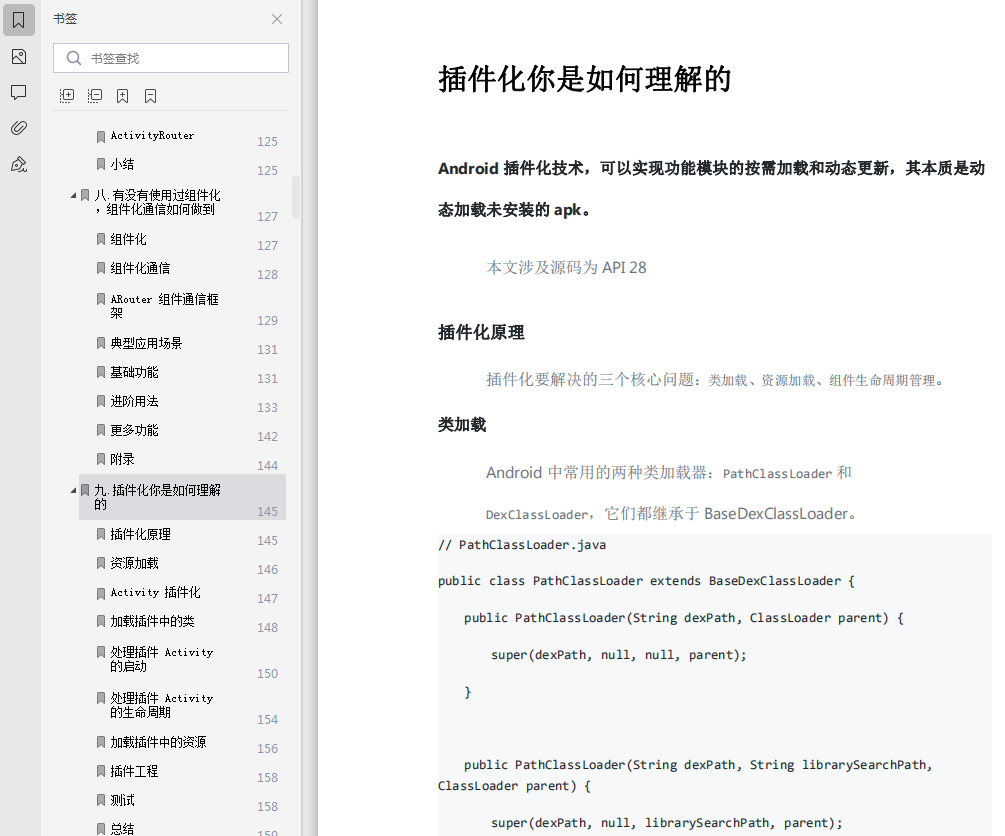Click the 书签查找 search field

click(x=171, y=58)
